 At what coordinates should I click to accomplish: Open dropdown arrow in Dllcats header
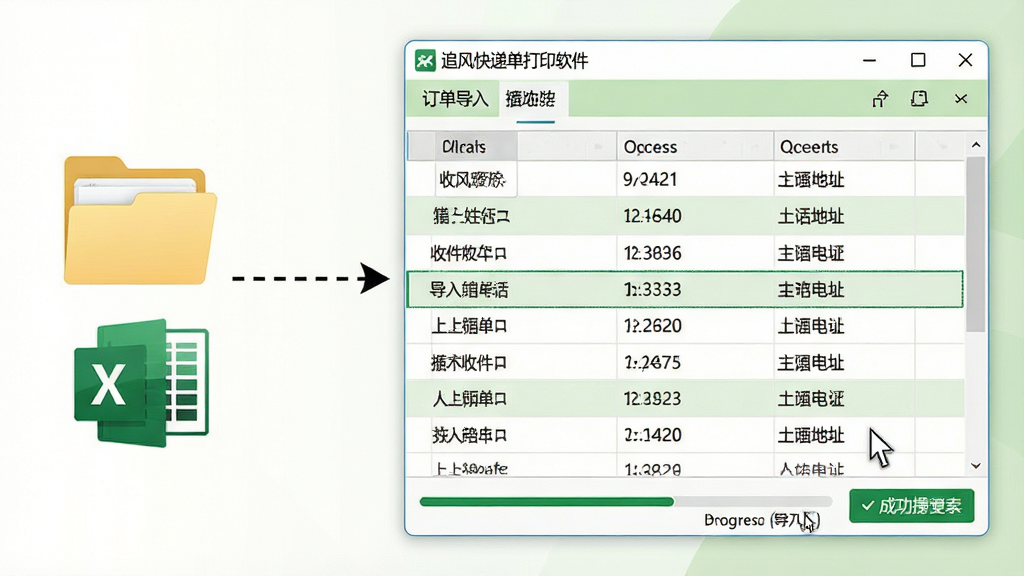(x=598, y=147)
